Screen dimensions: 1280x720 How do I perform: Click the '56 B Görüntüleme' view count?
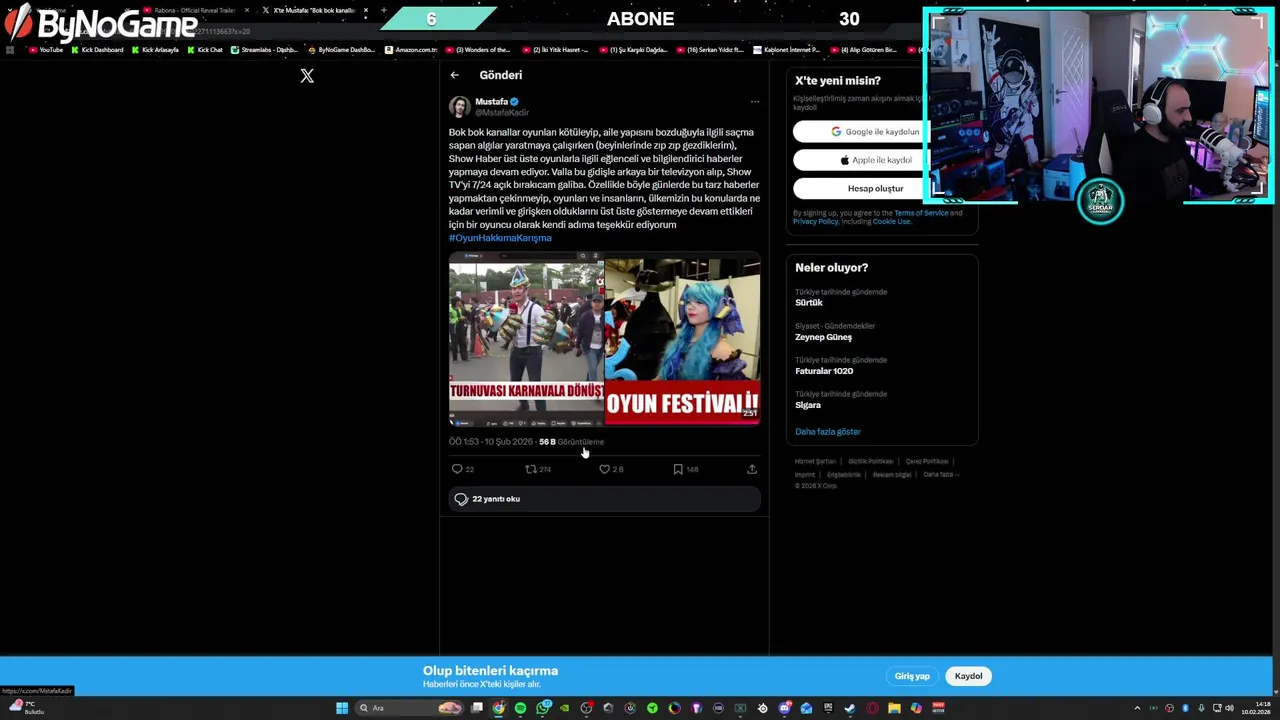571,442
